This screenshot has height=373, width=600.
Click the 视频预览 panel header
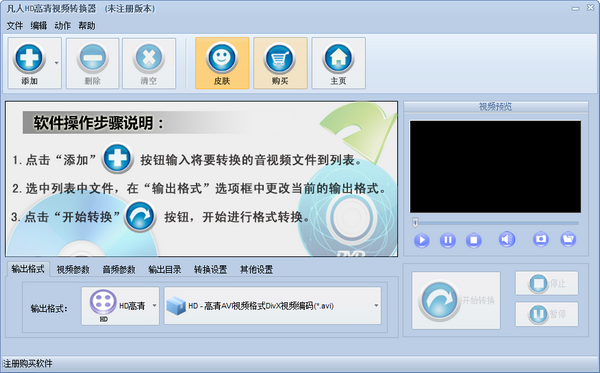(496, 107)
